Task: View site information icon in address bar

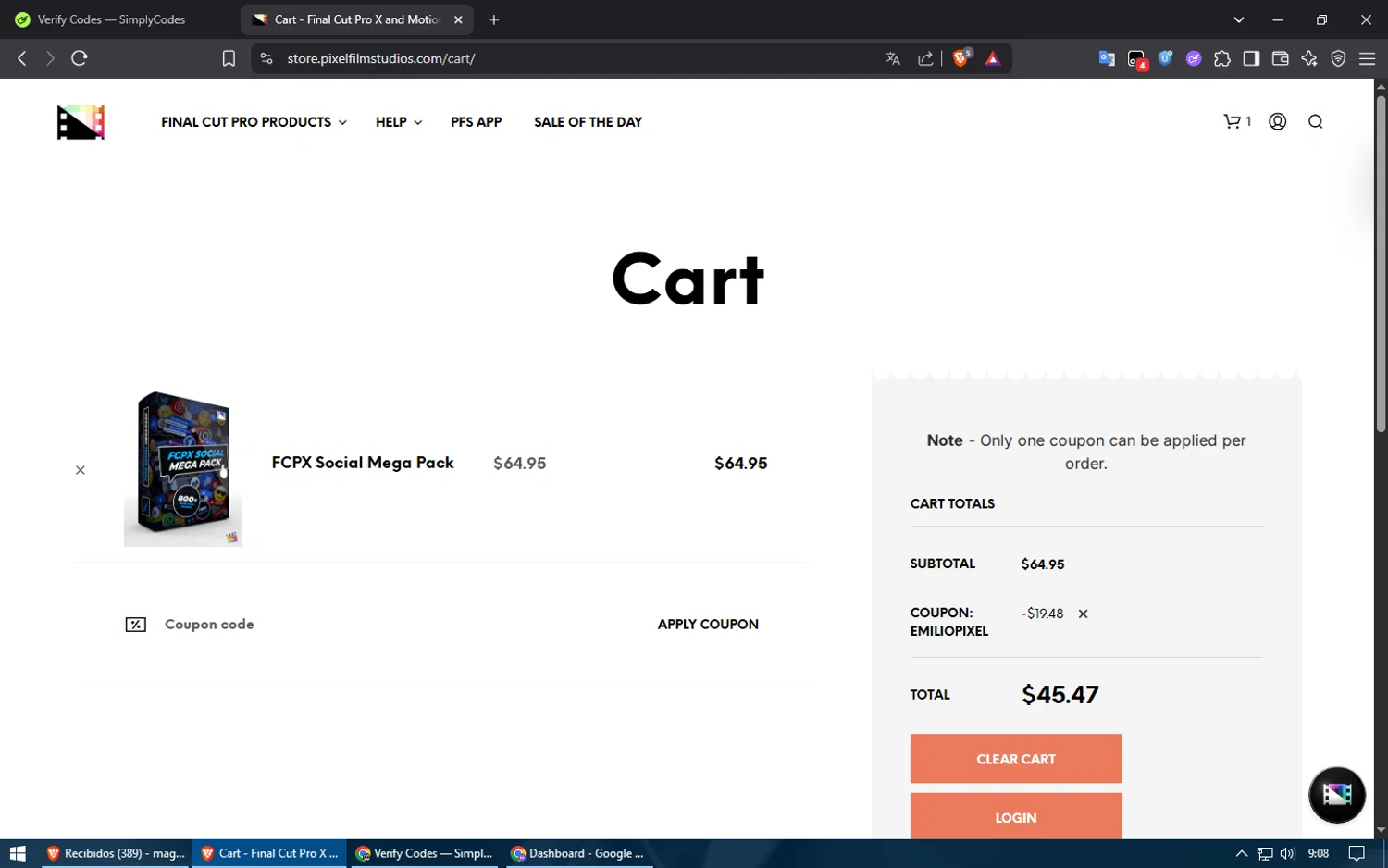Action: [x=266, y=58]
